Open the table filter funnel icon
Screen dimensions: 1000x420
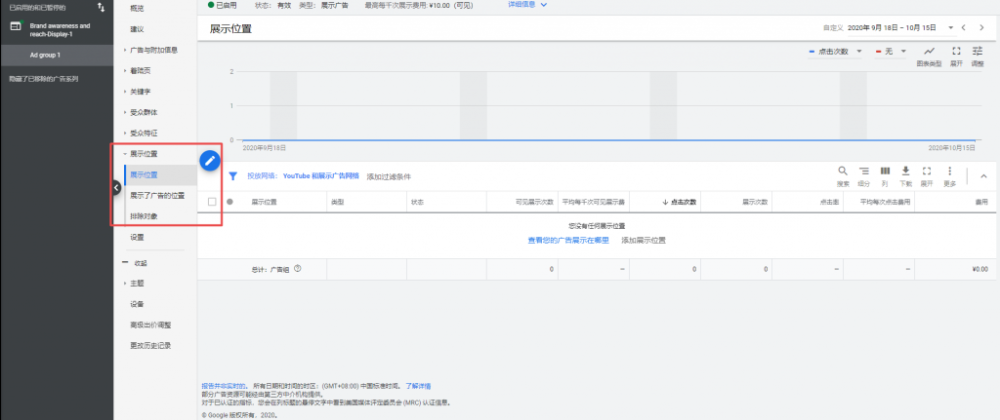click(233, 176)
